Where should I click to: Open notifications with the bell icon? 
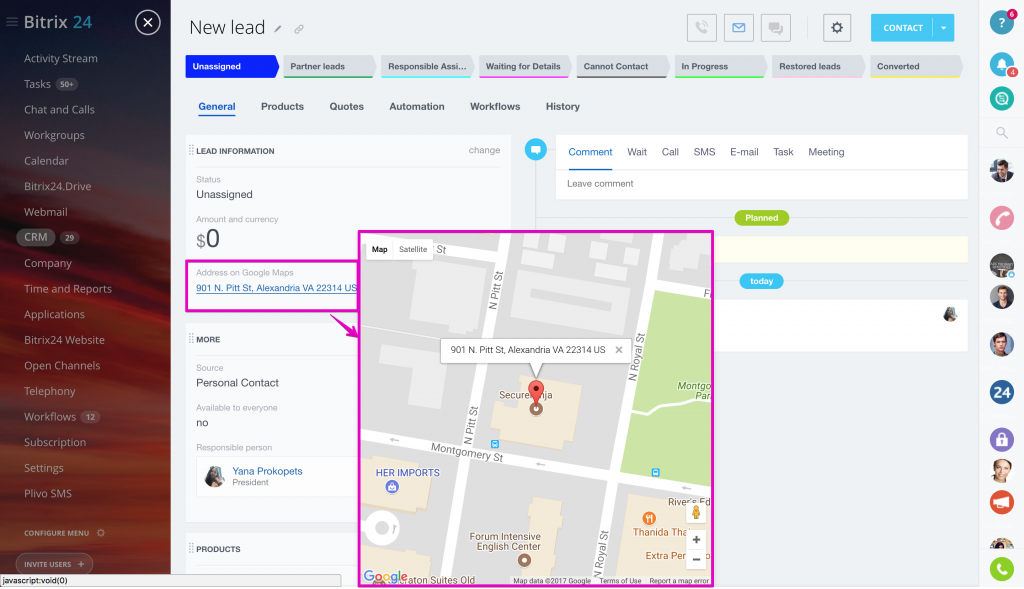tap(1001, 63)
